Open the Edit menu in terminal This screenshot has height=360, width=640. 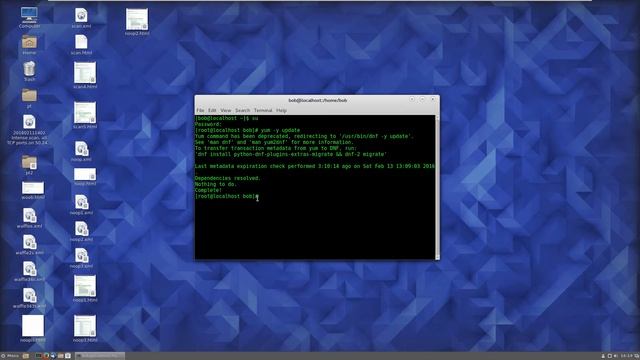click(x=212, y=110)
